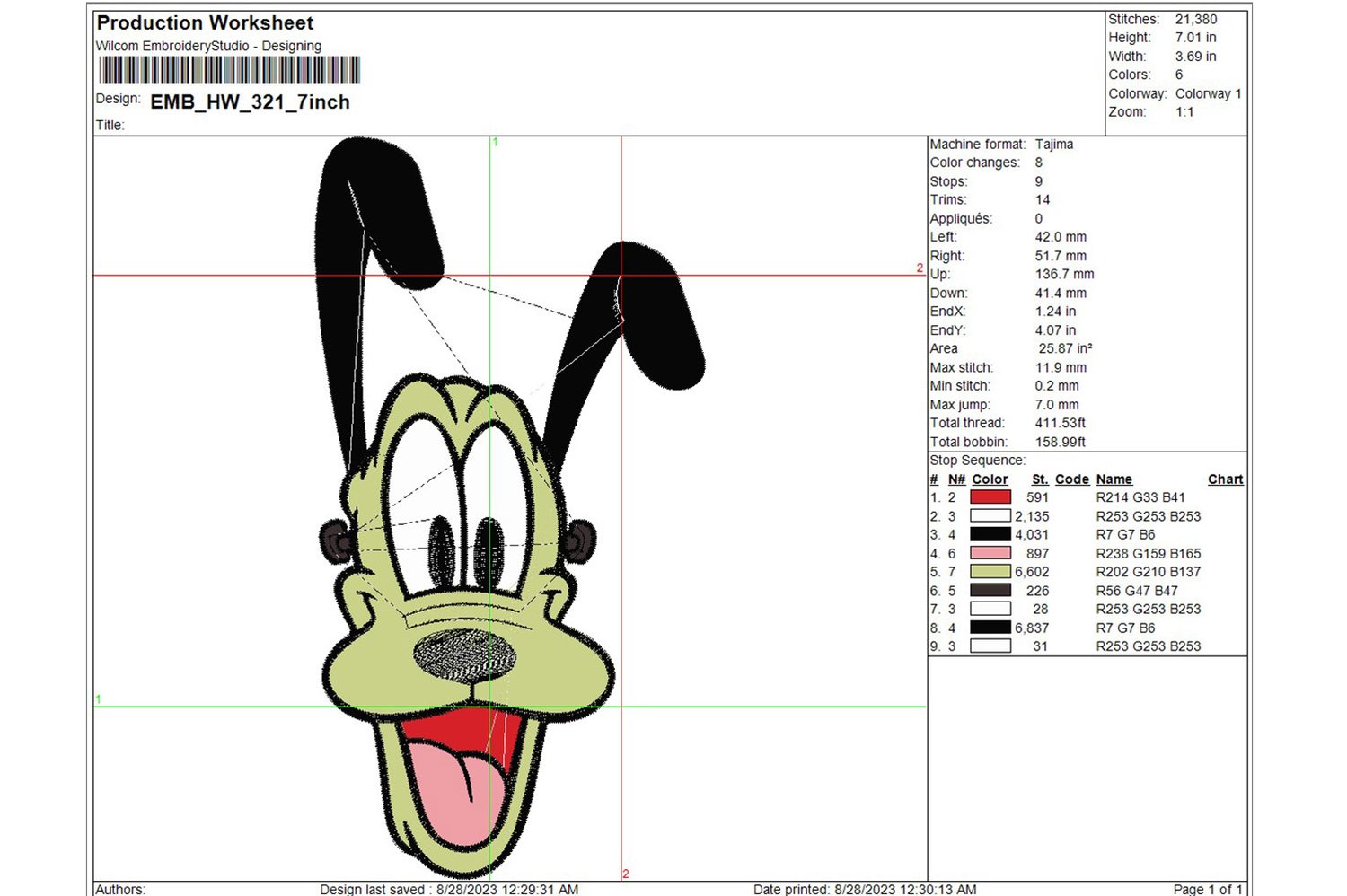Click the 'Page 1 of 1' footer text
Image resolution: width=1347 pixels, height=896 pixels.
tap(1208, 889)
